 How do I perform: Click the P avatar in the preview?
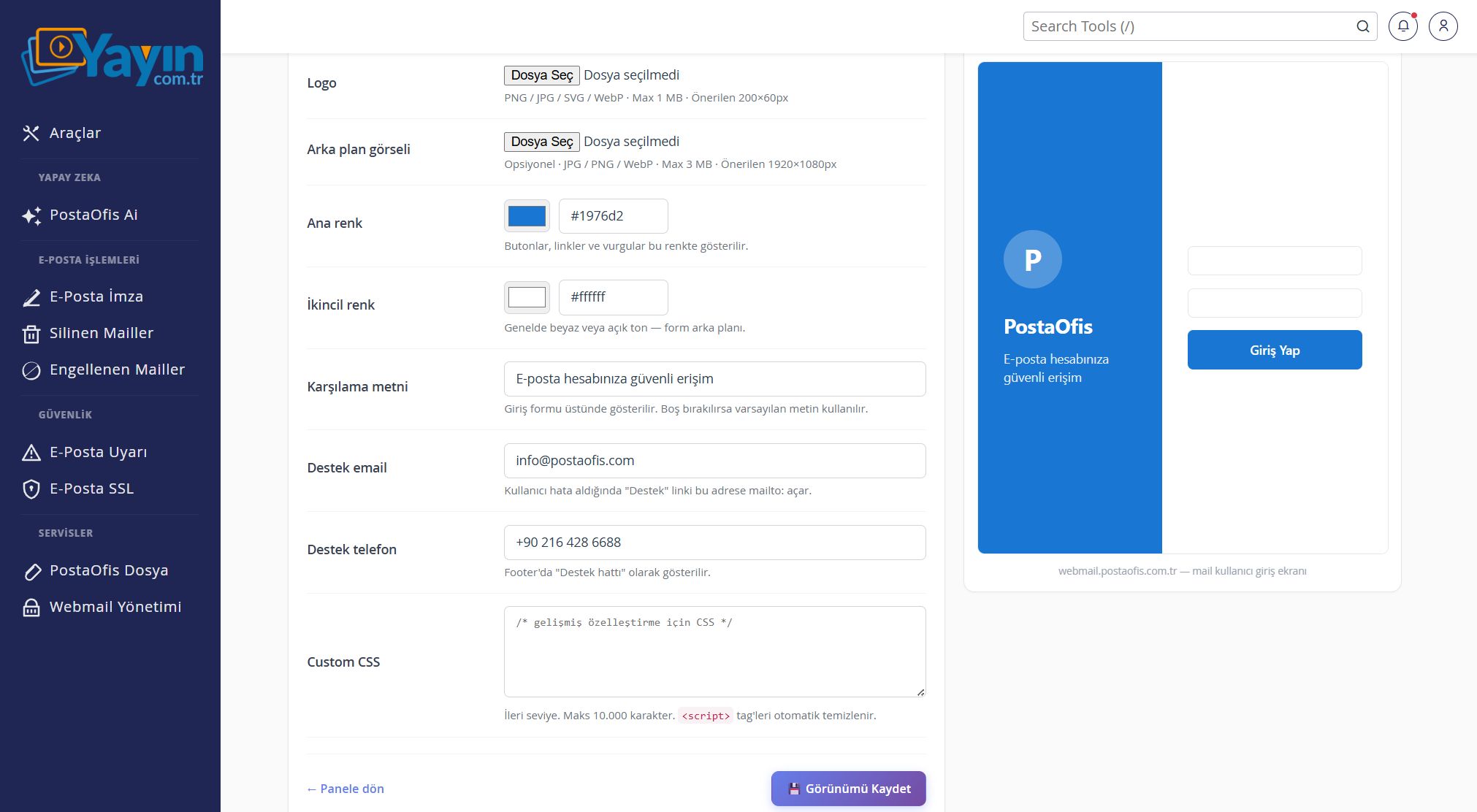[x=1033, y=259]
